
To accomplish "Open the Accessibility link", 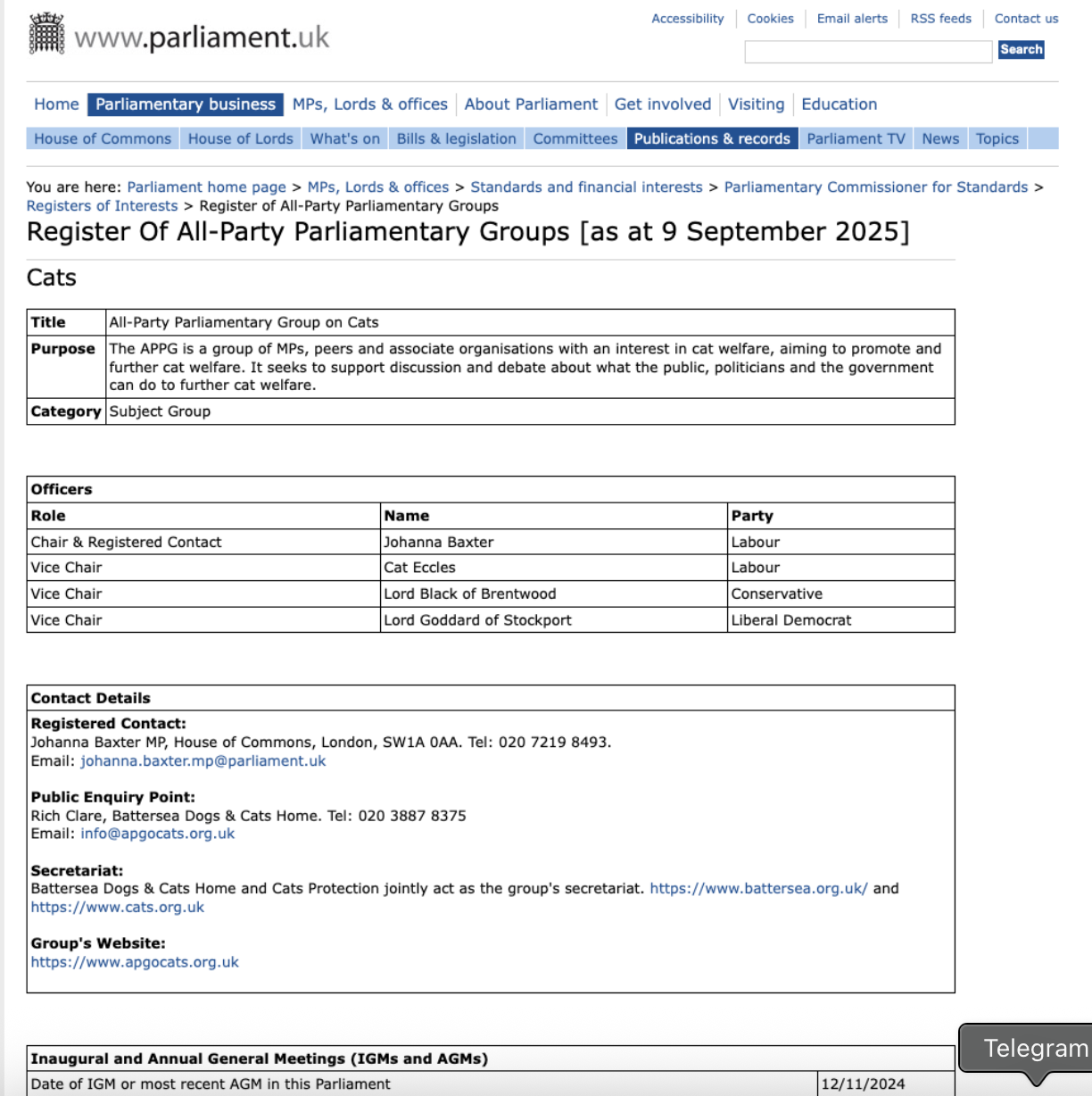I will pos(687,19).
